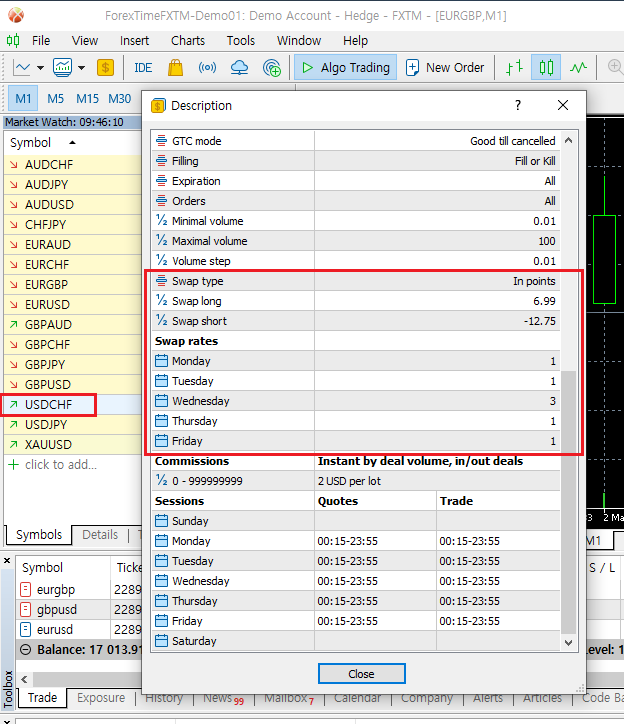Click the Signals broadcast icon

tap(207, 68)
